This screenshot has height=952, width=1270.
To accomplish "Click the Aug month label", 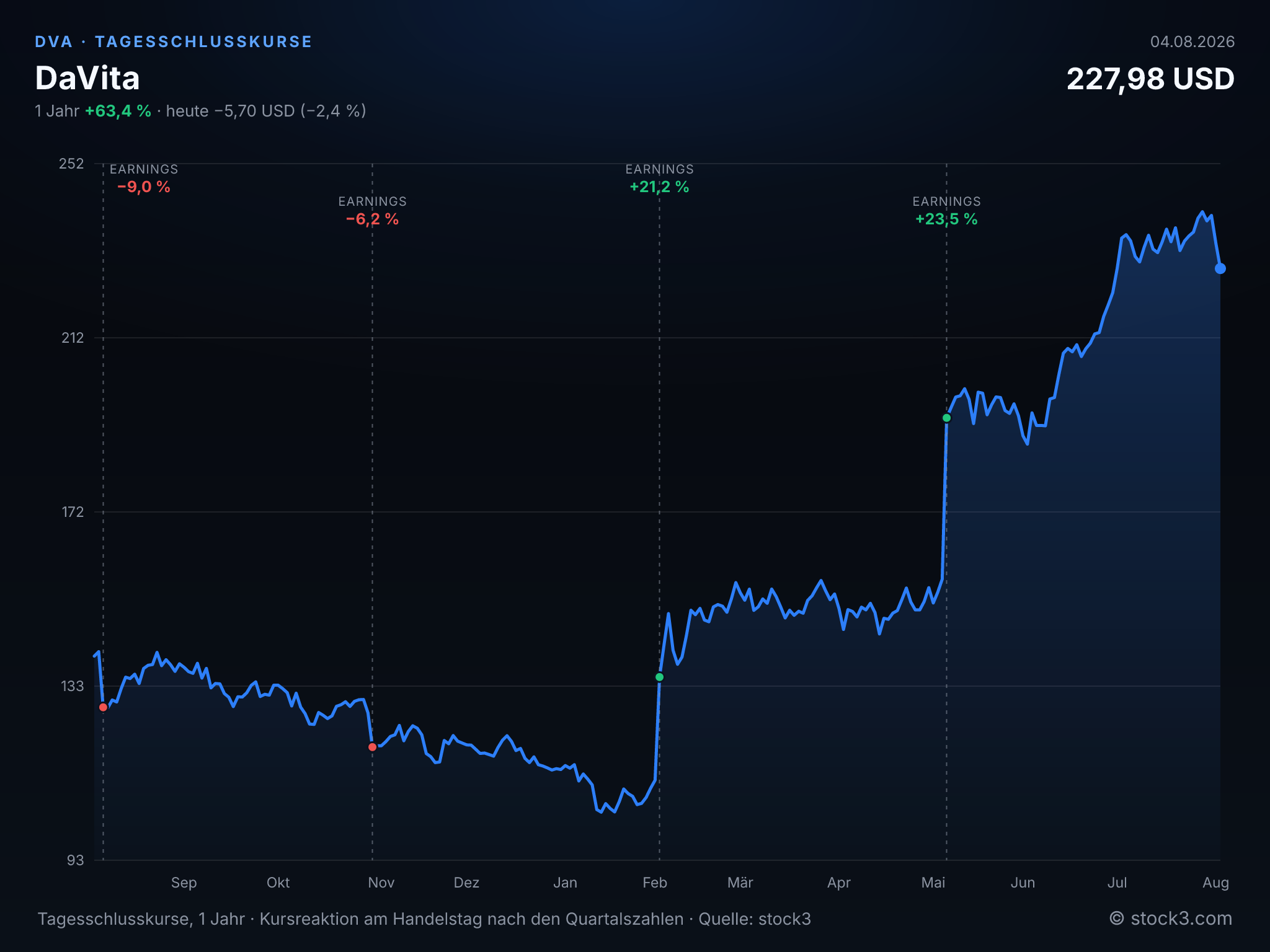I will [x=1216, y=883].
